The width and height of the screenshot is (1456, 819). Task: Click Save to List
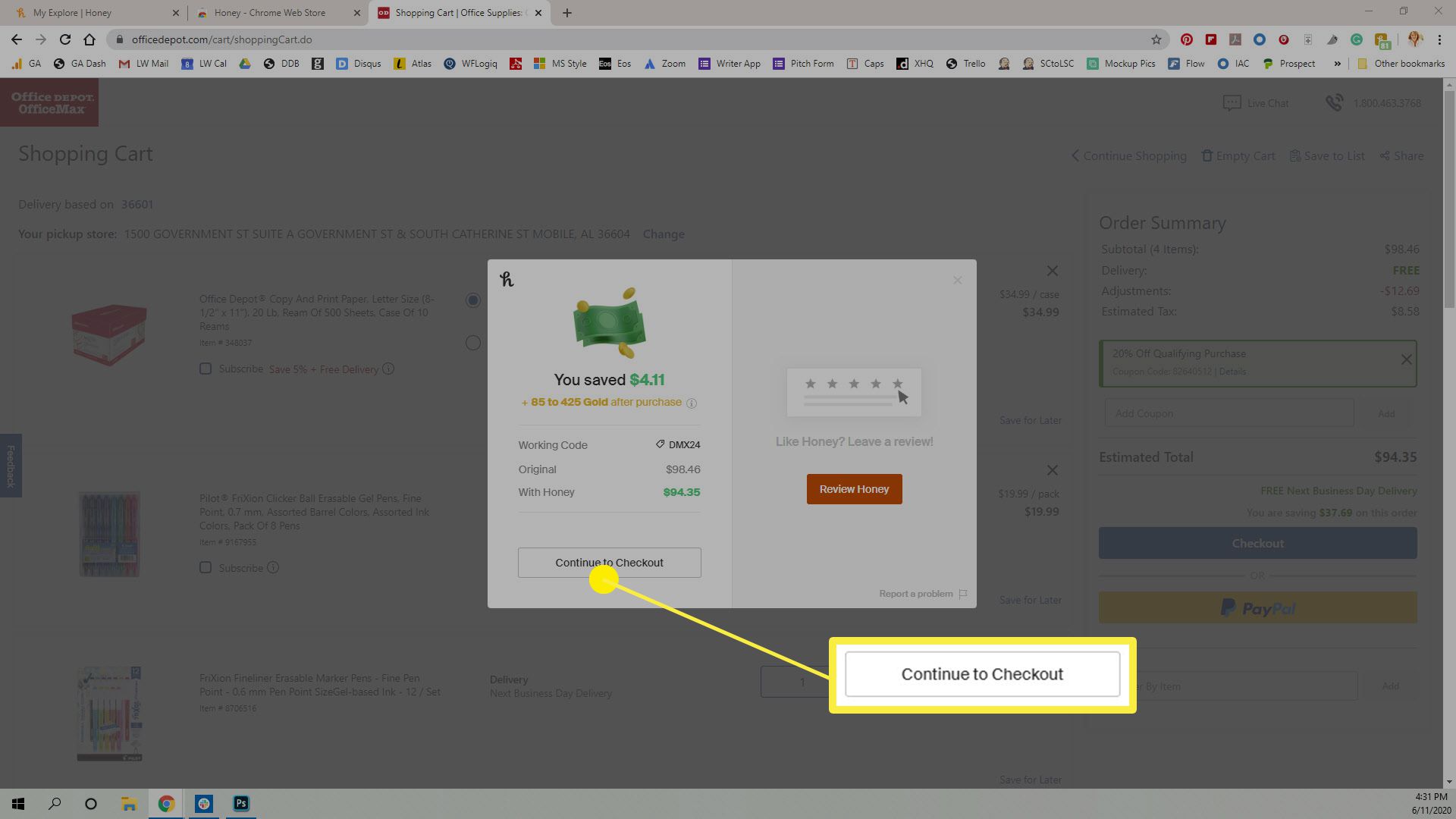click(1327, 155)
